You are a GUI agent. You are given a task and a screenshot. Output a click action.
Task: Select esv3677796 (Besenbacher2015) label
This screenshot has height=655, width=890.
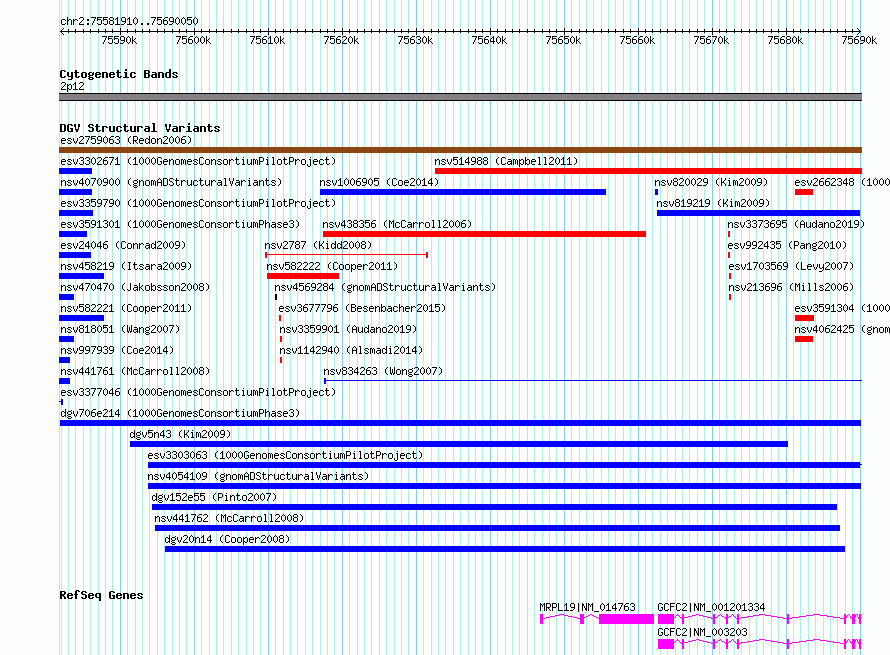[x=362, y=308]
